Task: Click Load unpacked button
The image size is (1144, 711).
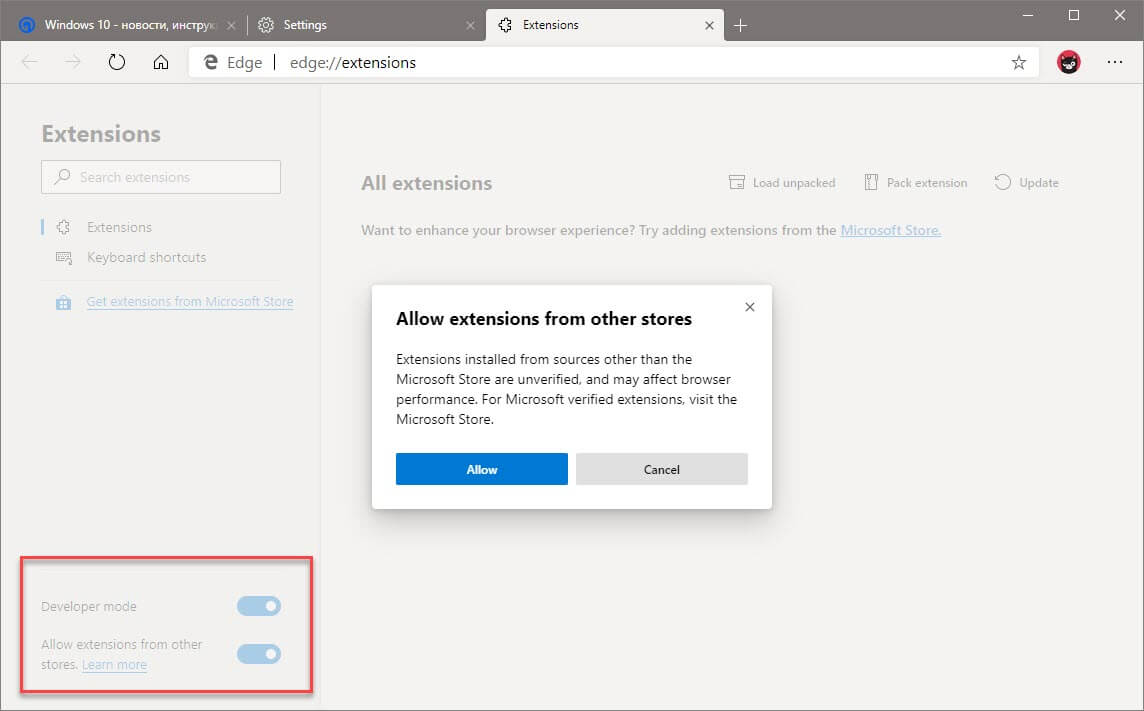Action: coord(782,182)
